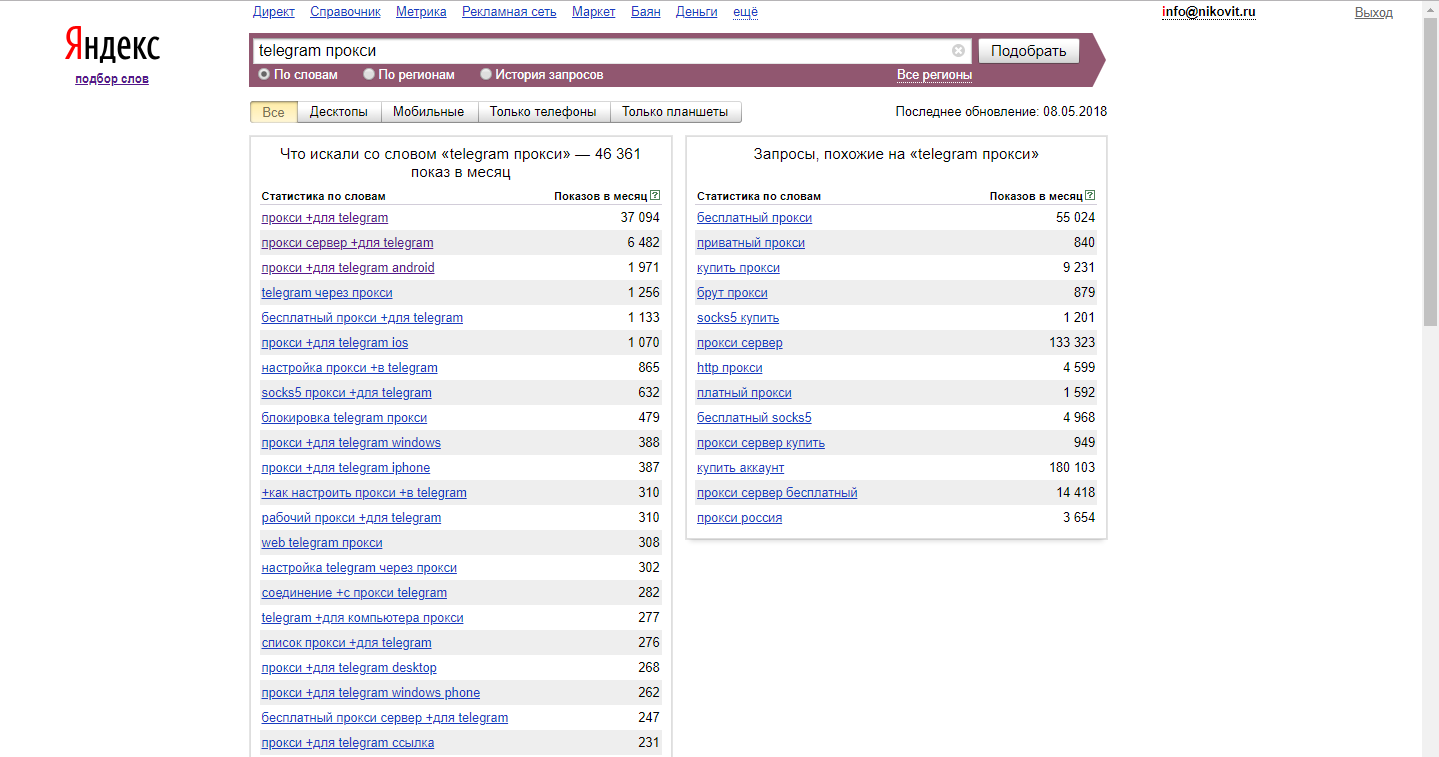This screenshot has width=1439, height=757.
Task: Open the 'прокси +для telegram windows' query
Action: pos(351,443)
